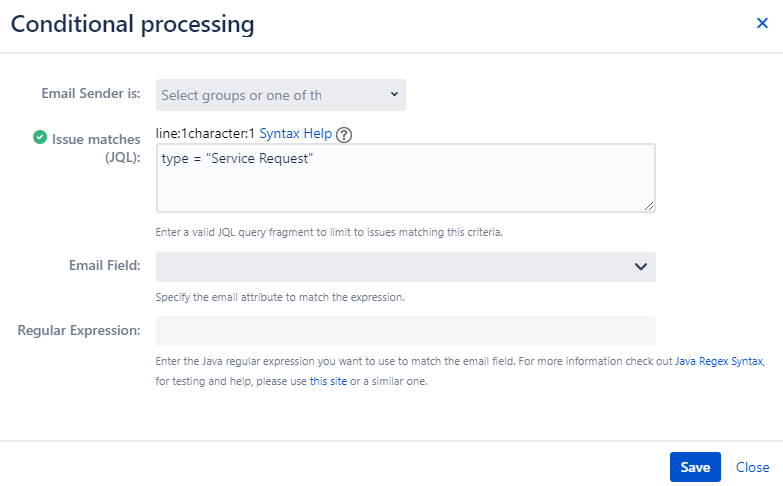This screenshot has width=783, height=486.
Task: Click the "Conditional processing" dialog title
Action: click(x=132, y=24)
